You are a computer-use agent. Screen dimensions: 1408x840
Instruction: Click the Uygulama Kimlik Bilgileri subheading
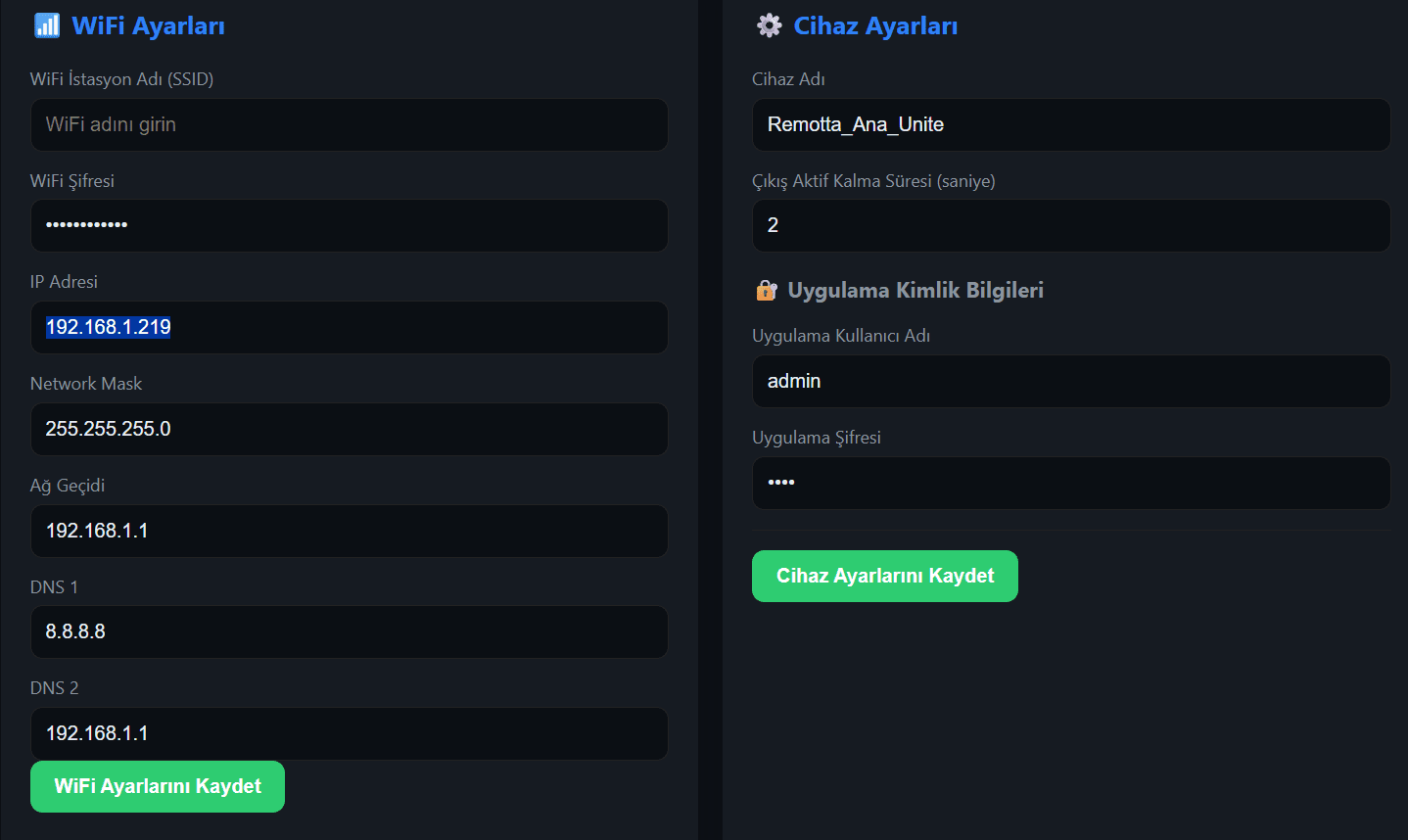[915, 290]
